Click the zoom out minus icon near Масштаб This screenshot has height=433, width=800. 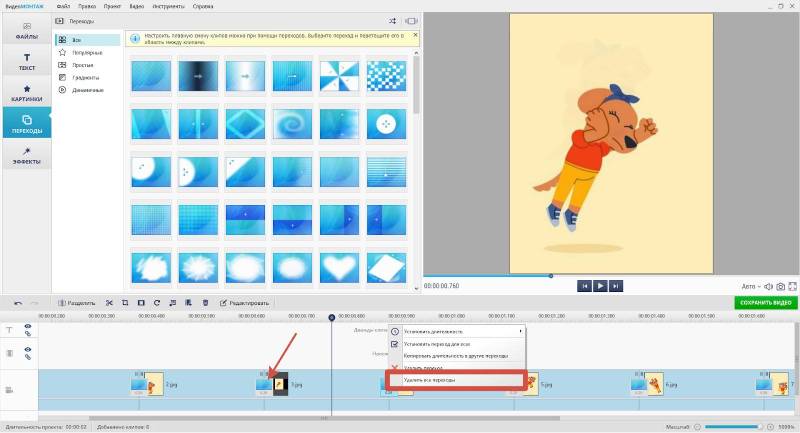pos(697,427)
